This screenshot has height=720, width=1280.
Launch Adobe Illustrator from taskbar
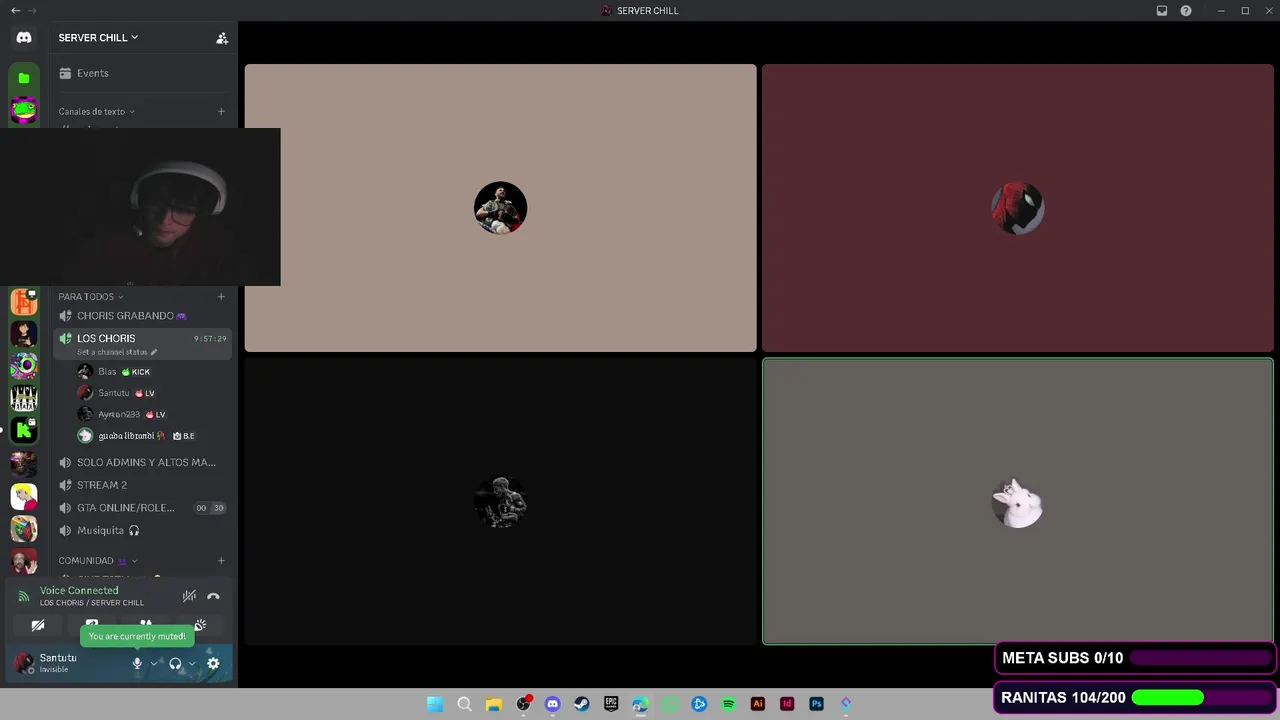[x=757, y=704]
